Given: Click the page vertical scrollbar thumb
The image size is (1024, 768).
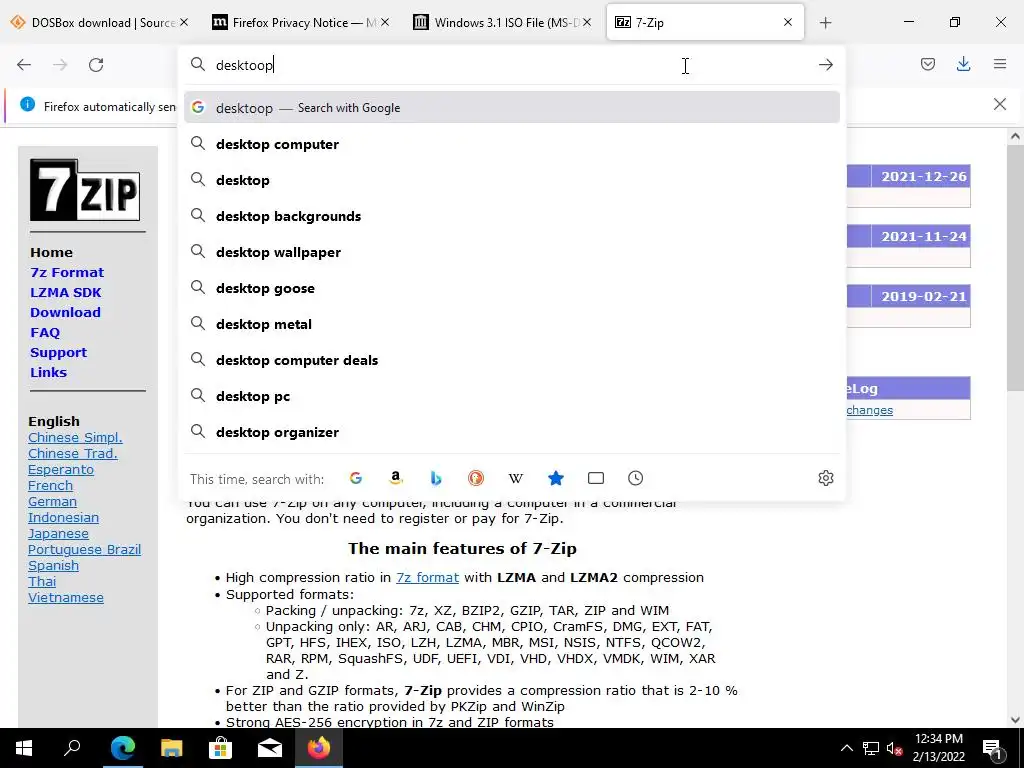Looking at the screenshot, I should [1014, 268].
